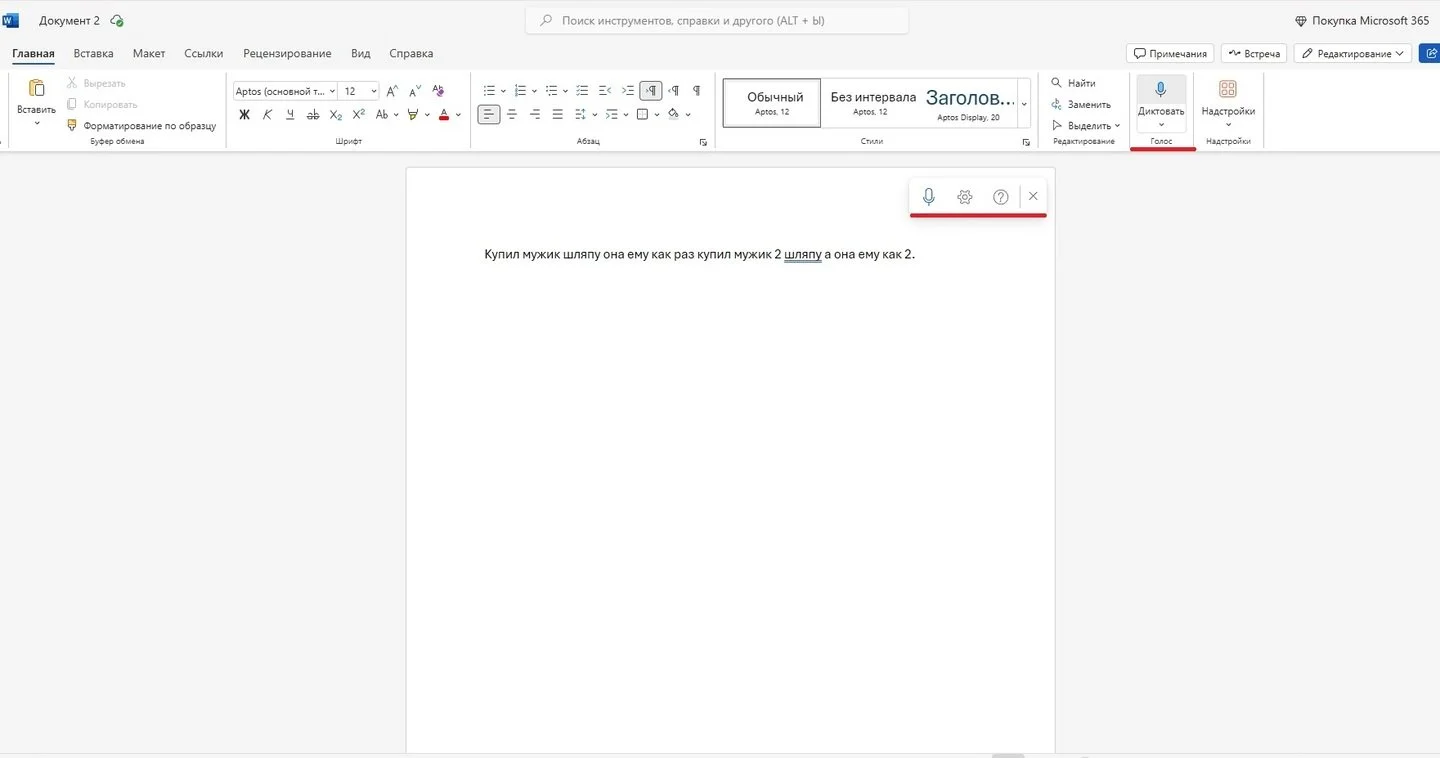Viewport: 1440px width, 758px height.
Task: Click the search box for tools and help
Action: [717, 20]
